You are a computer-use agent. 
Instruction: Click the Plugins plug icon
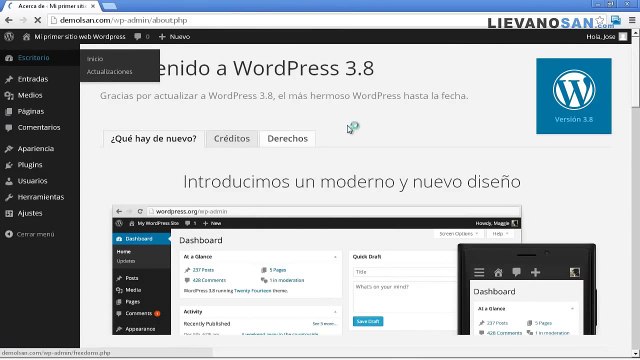9,165
